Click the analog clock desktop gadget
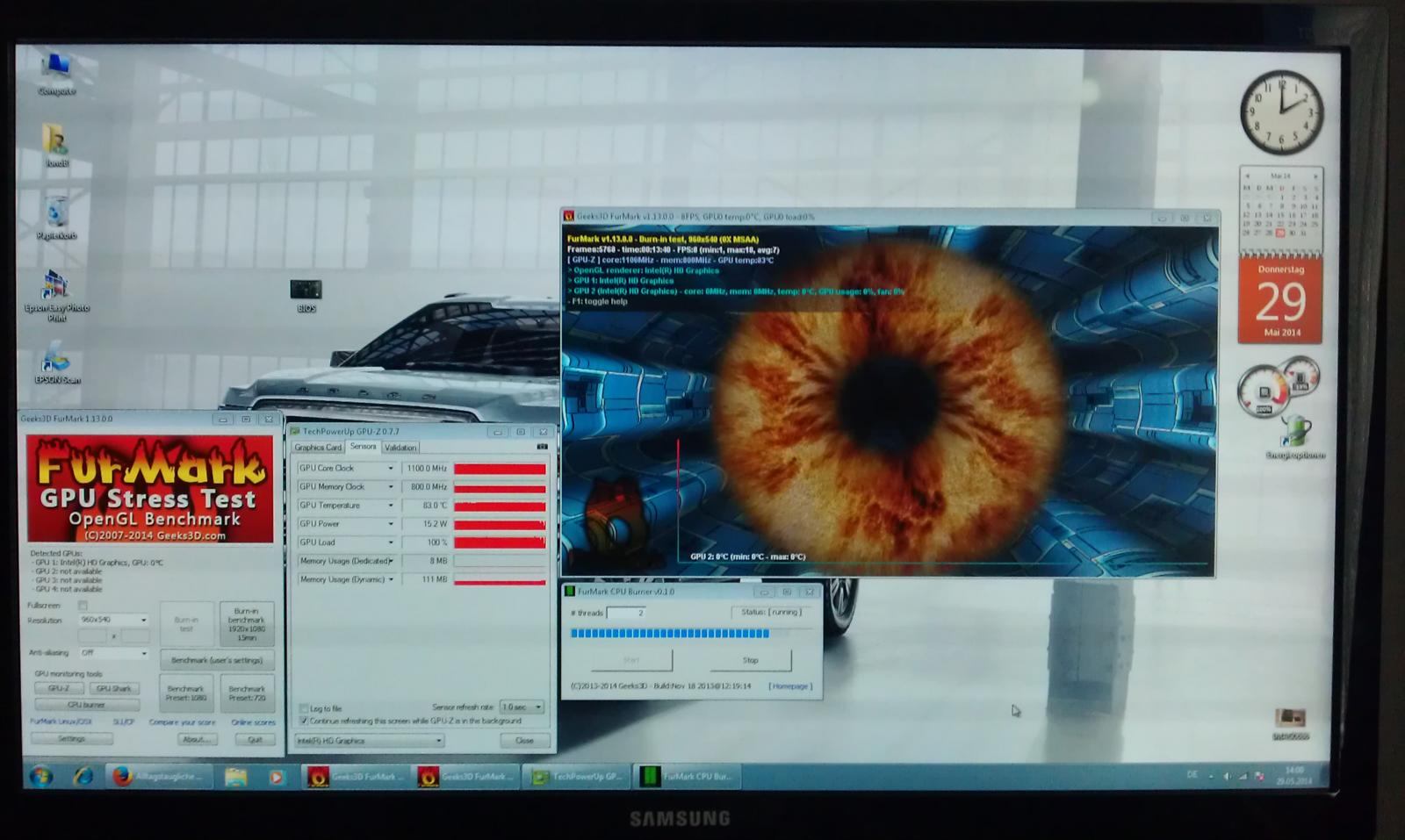The image size is (1405, 840). pos(1281,113)
